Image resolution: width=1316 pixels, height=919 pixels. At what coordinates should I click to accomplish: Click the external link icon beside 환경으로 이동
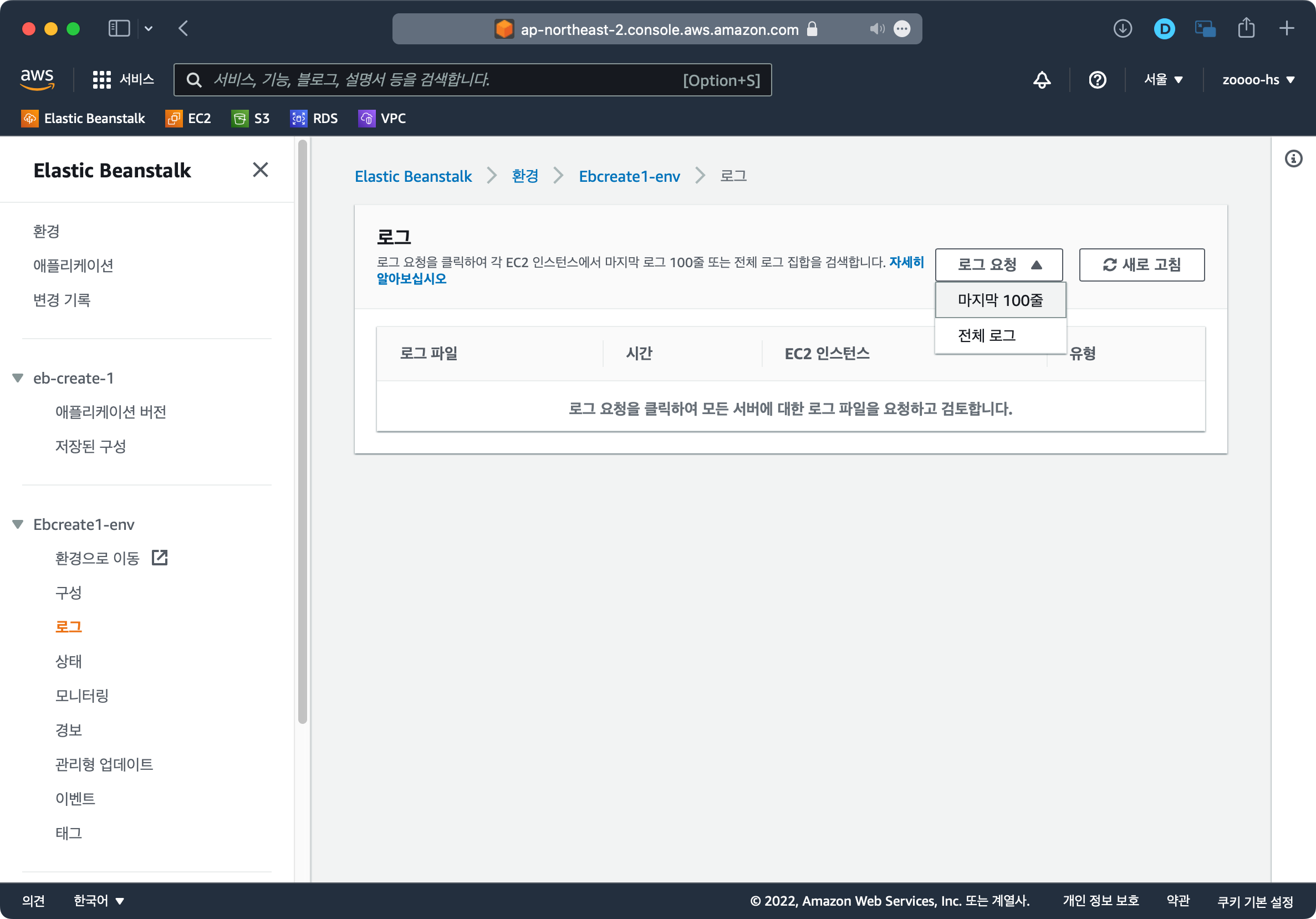click(x=159, y=558)
